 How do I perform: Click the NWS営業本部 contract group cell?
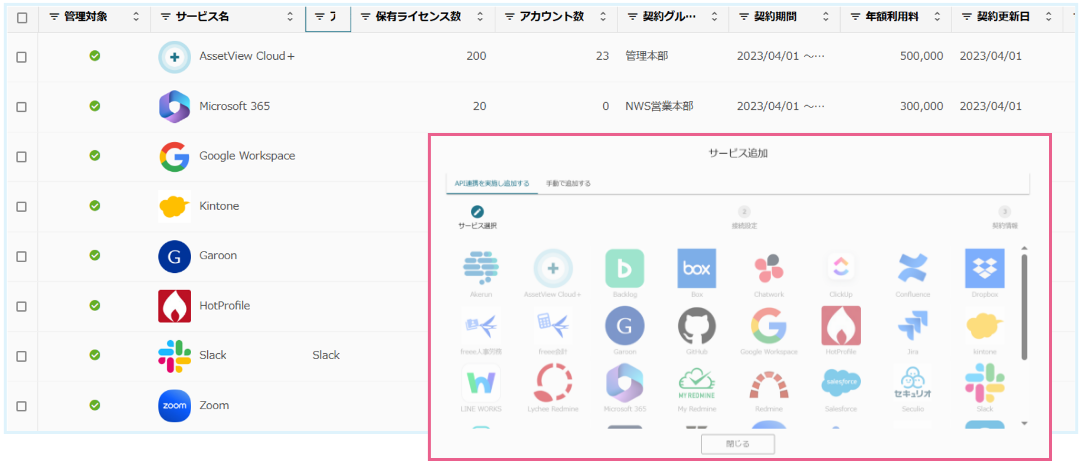(659, 106)
